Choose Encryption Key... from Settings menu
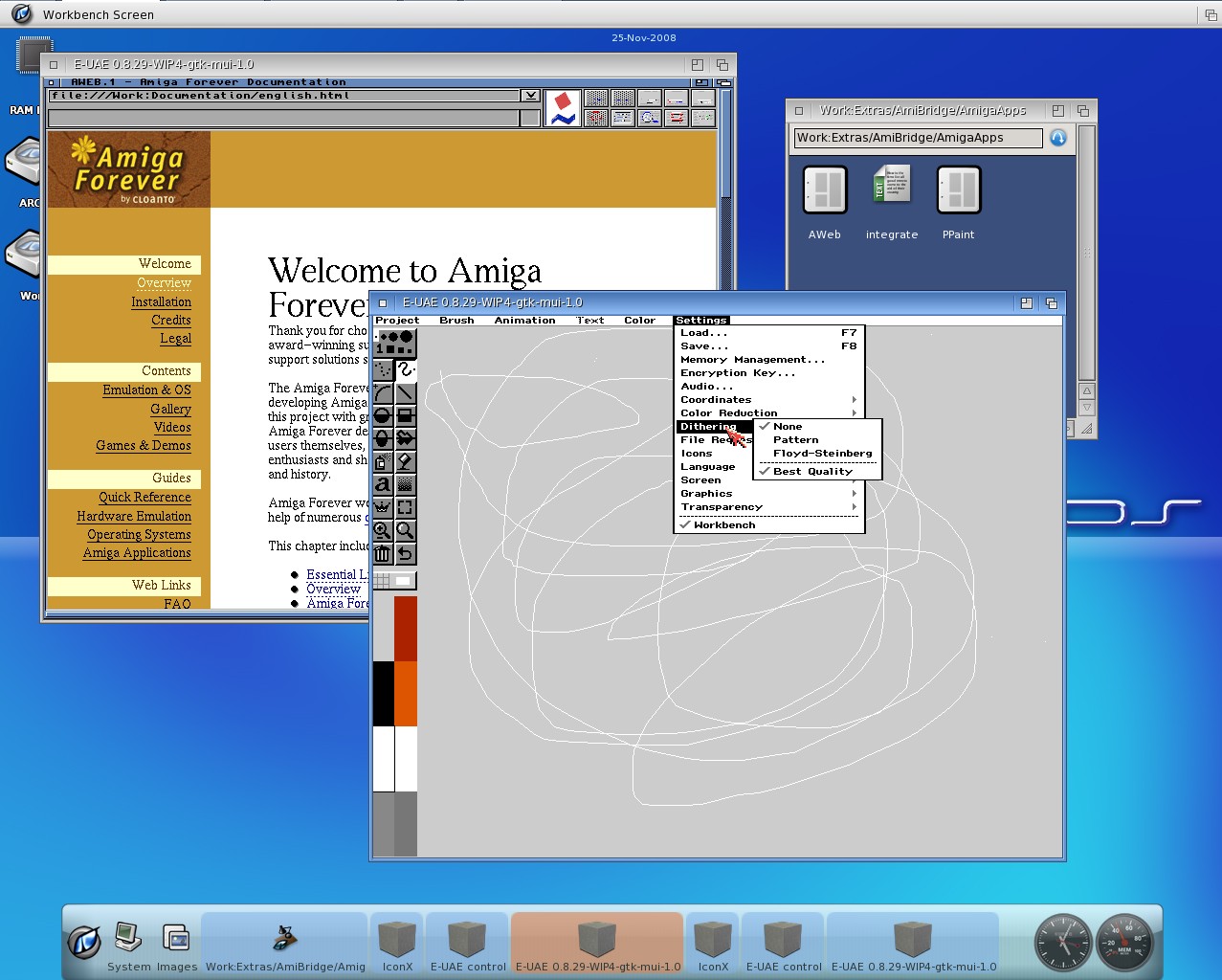 [769, 373]
